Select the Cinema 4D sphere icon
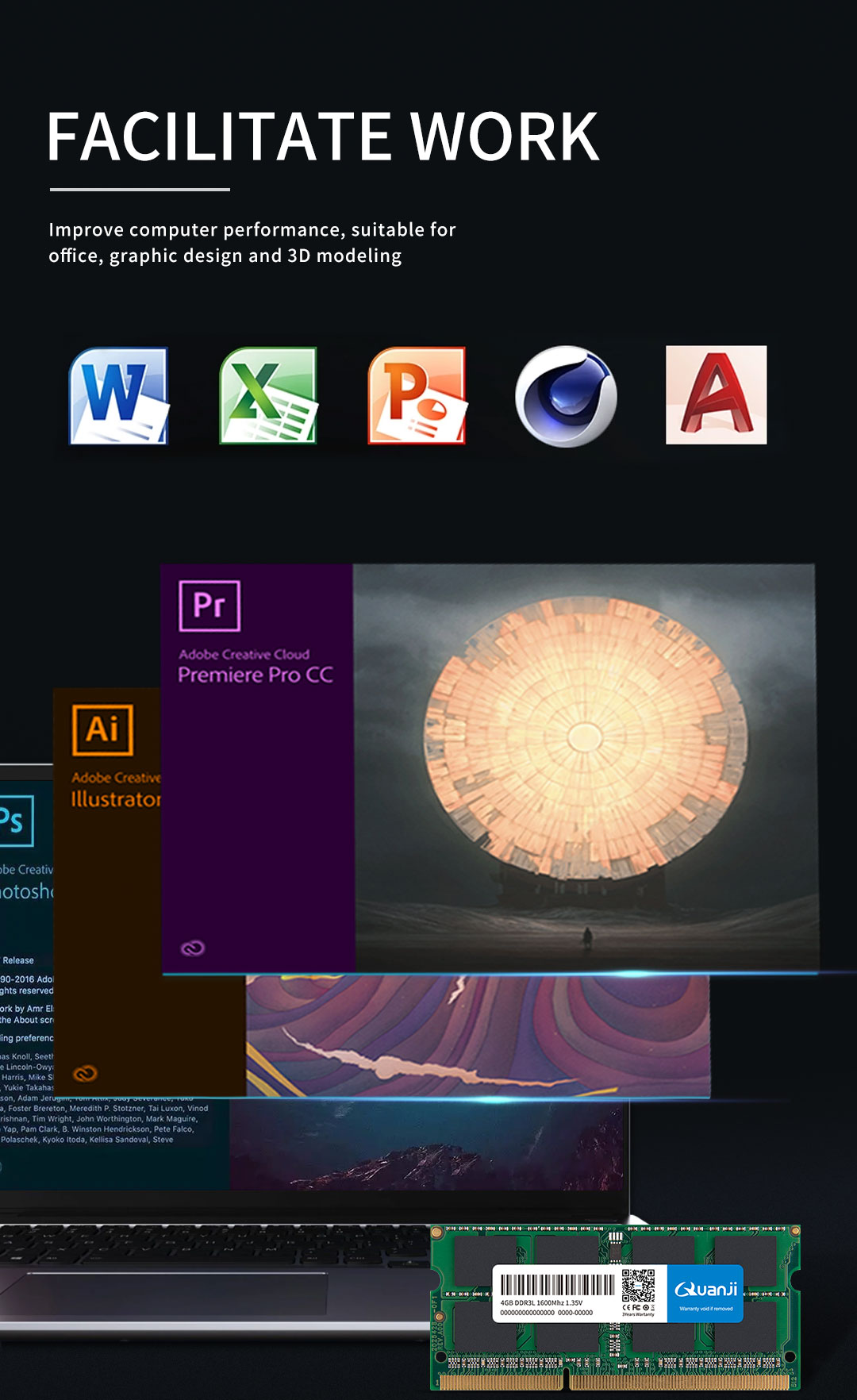 coord(566,396)
